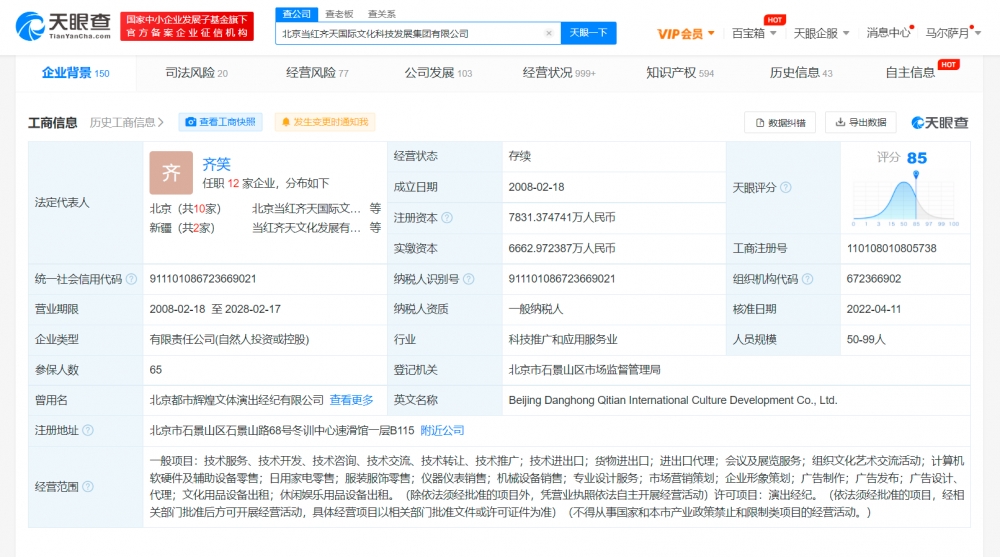Image resolution: width=1000 pixels, height=557 pixels.
Task: Switch to the 查公司 search tab
Action: point(297,14)
